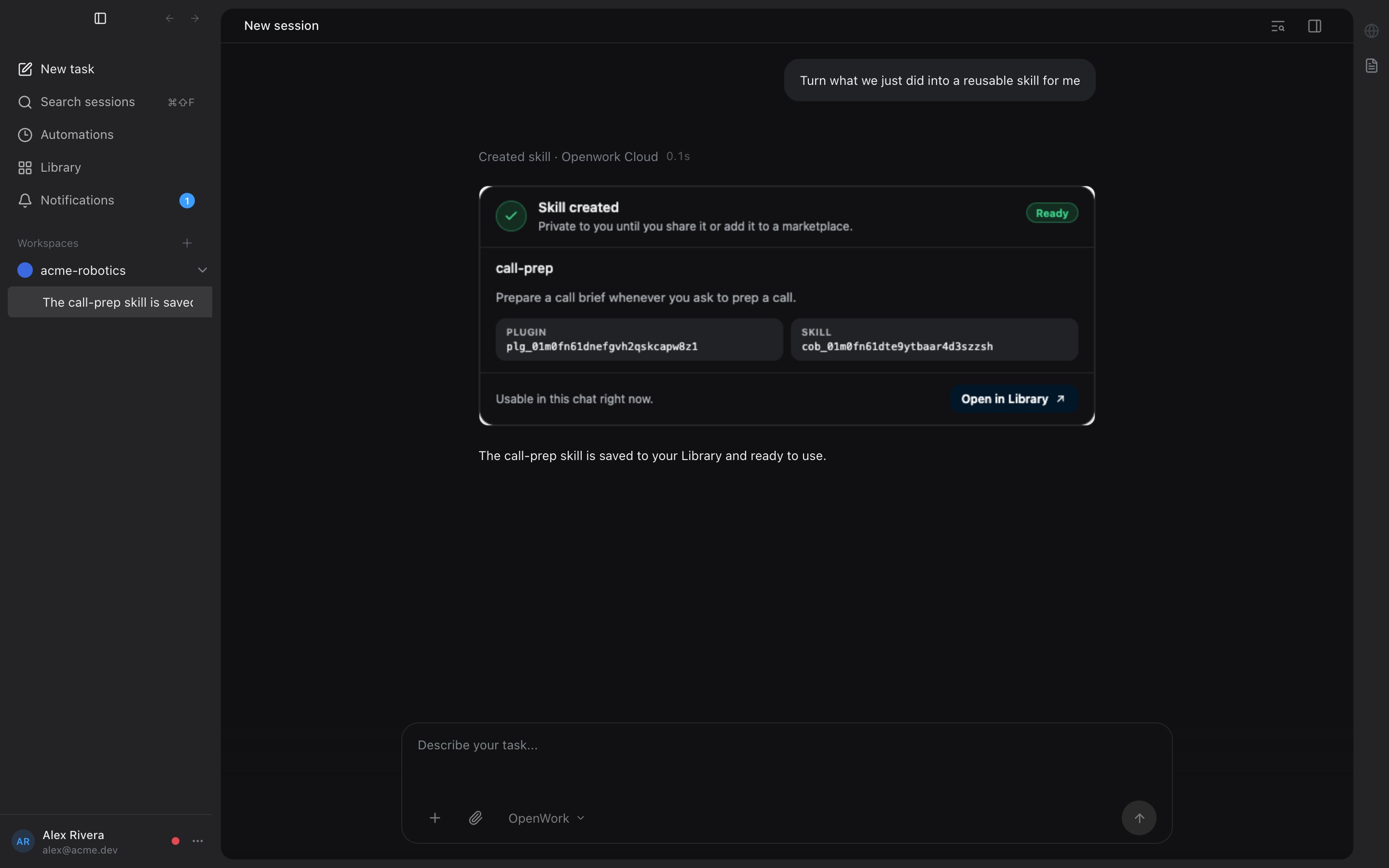
Task: Click the Search sessions magnifier icon
Action: [x=25, y=102]
